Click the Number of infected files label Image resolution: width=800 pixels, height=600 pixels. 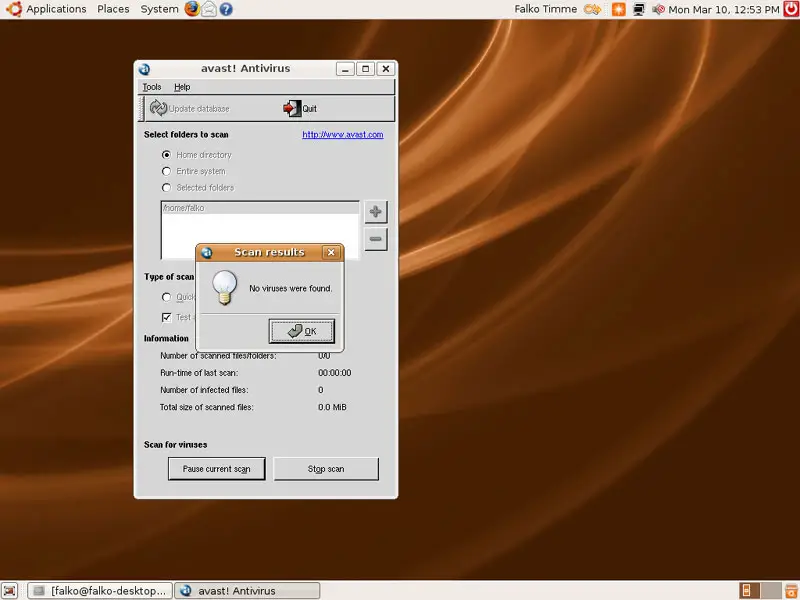coord(204,390)
